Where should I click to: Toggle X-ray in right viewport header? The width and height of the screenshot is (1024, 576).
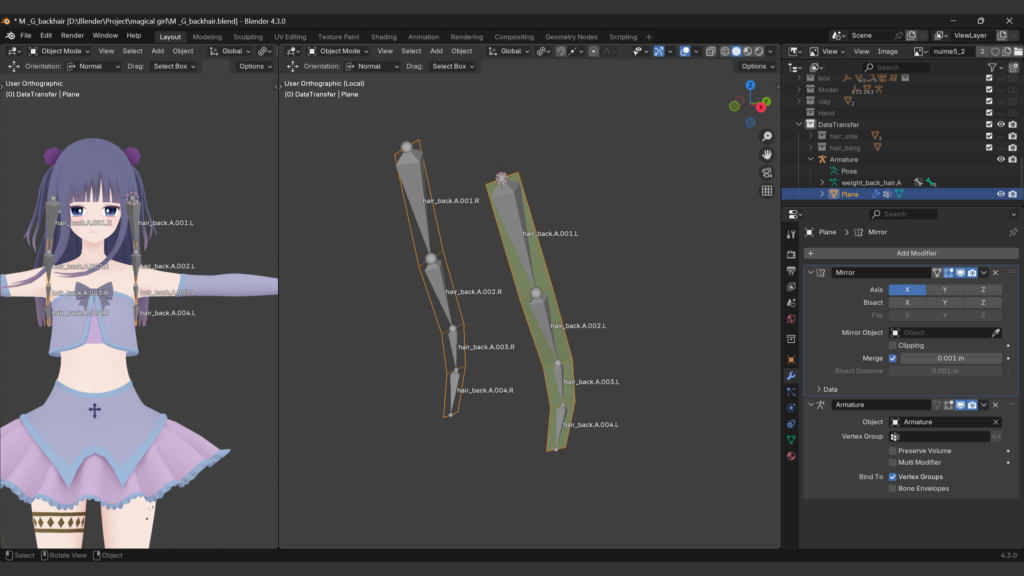pyautogui.click(x=711, y=51)
